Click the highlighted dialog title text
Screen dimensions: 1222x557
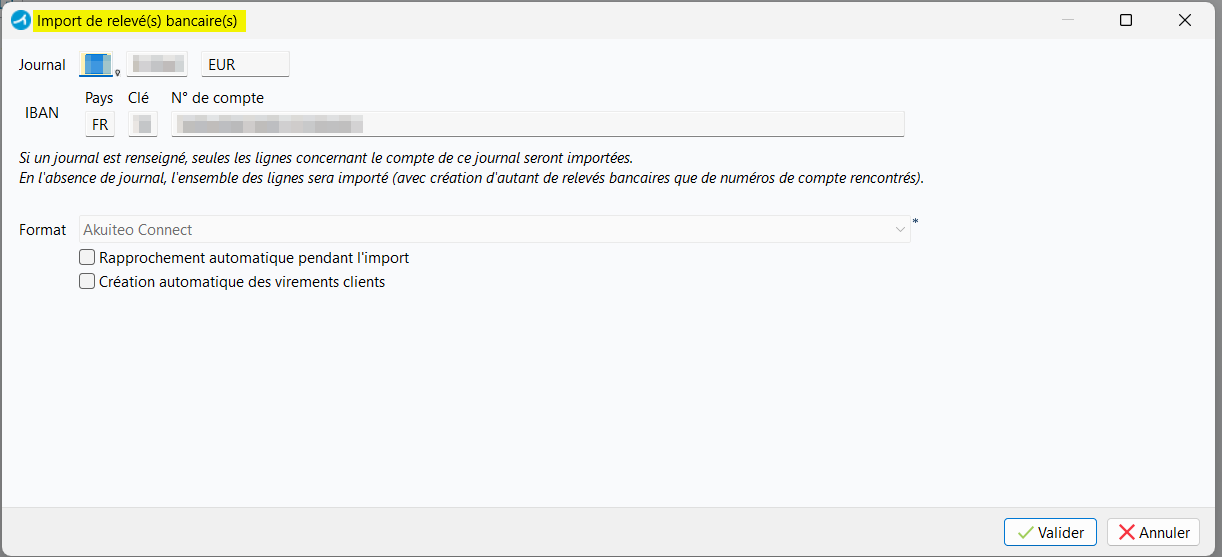pyautogui.click(x=137, y=20)
